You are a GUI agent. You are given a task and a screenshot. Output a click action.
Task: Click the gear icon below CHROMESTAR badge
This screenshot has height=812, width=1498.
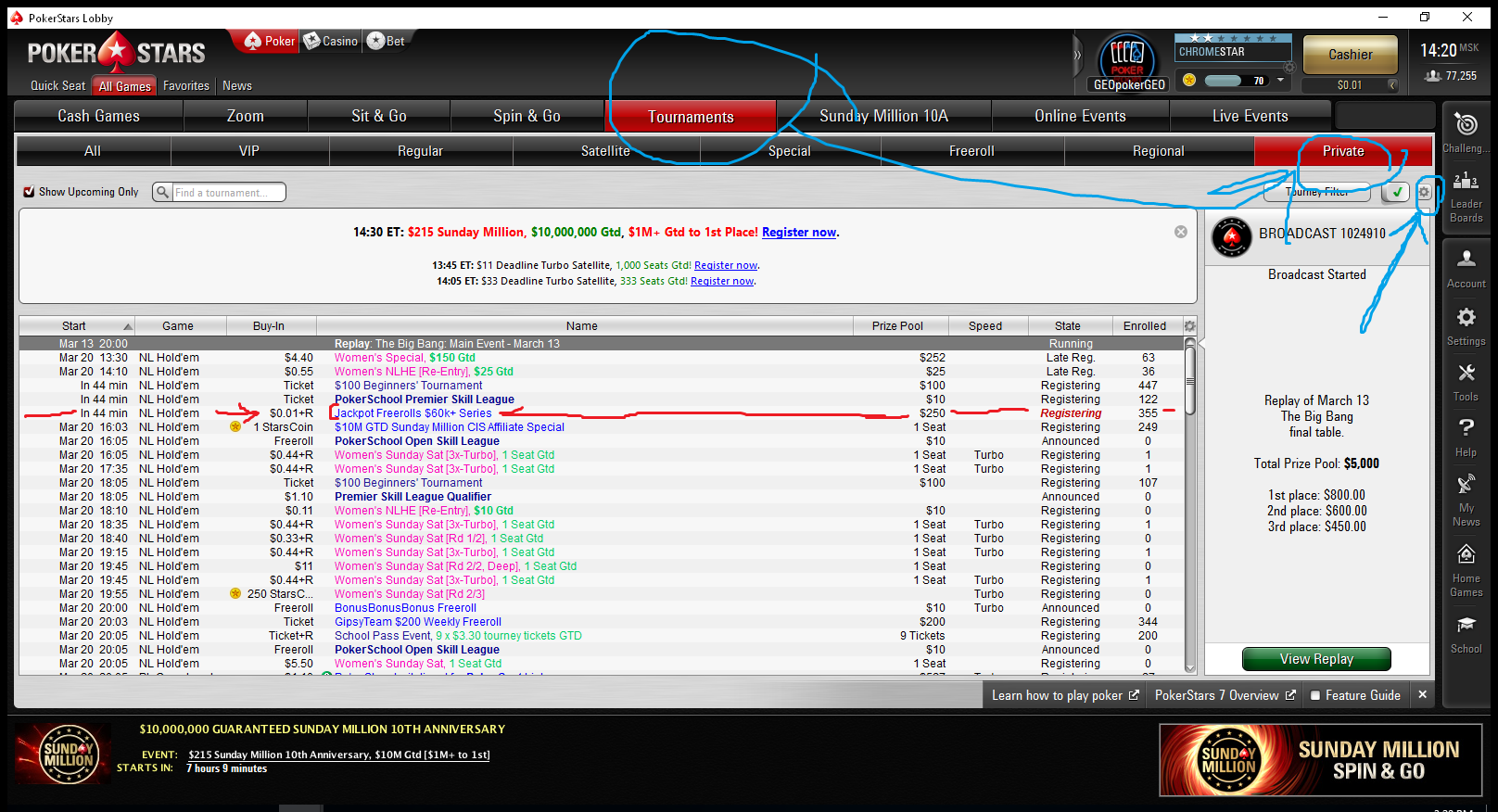1289,68
